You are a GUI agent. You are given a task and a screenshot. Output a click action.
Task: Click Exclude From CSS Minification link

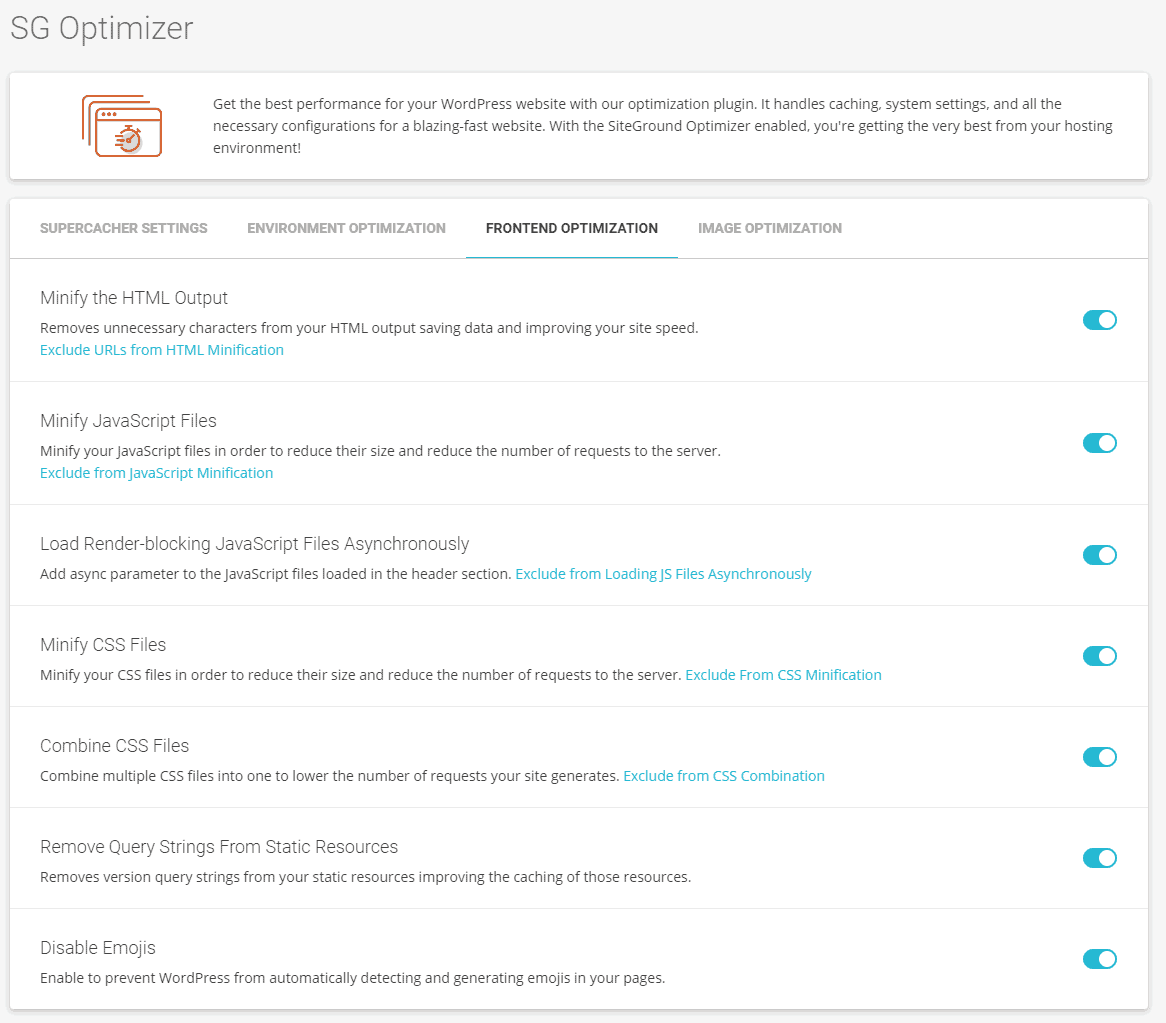783,675
